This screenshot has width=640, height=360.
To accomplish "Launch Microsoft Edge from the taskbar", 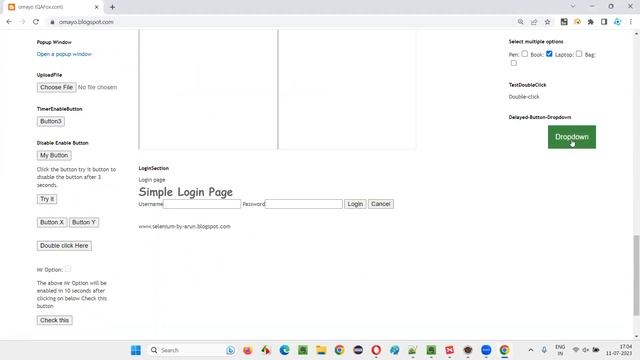I will [284, 350].
